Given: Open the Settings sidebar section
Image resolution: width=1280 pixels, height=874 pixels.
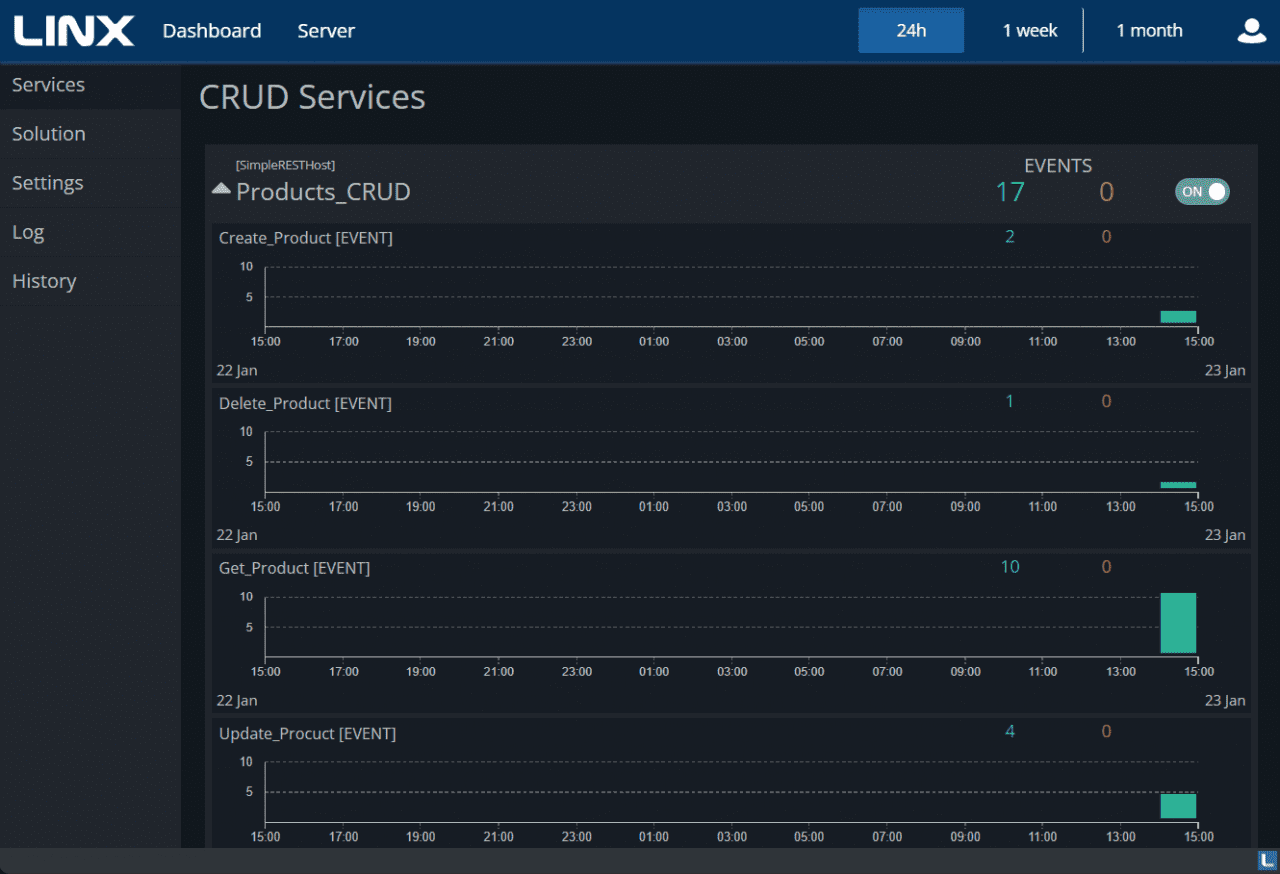Looking at the screenshot, I should (47, 182).
